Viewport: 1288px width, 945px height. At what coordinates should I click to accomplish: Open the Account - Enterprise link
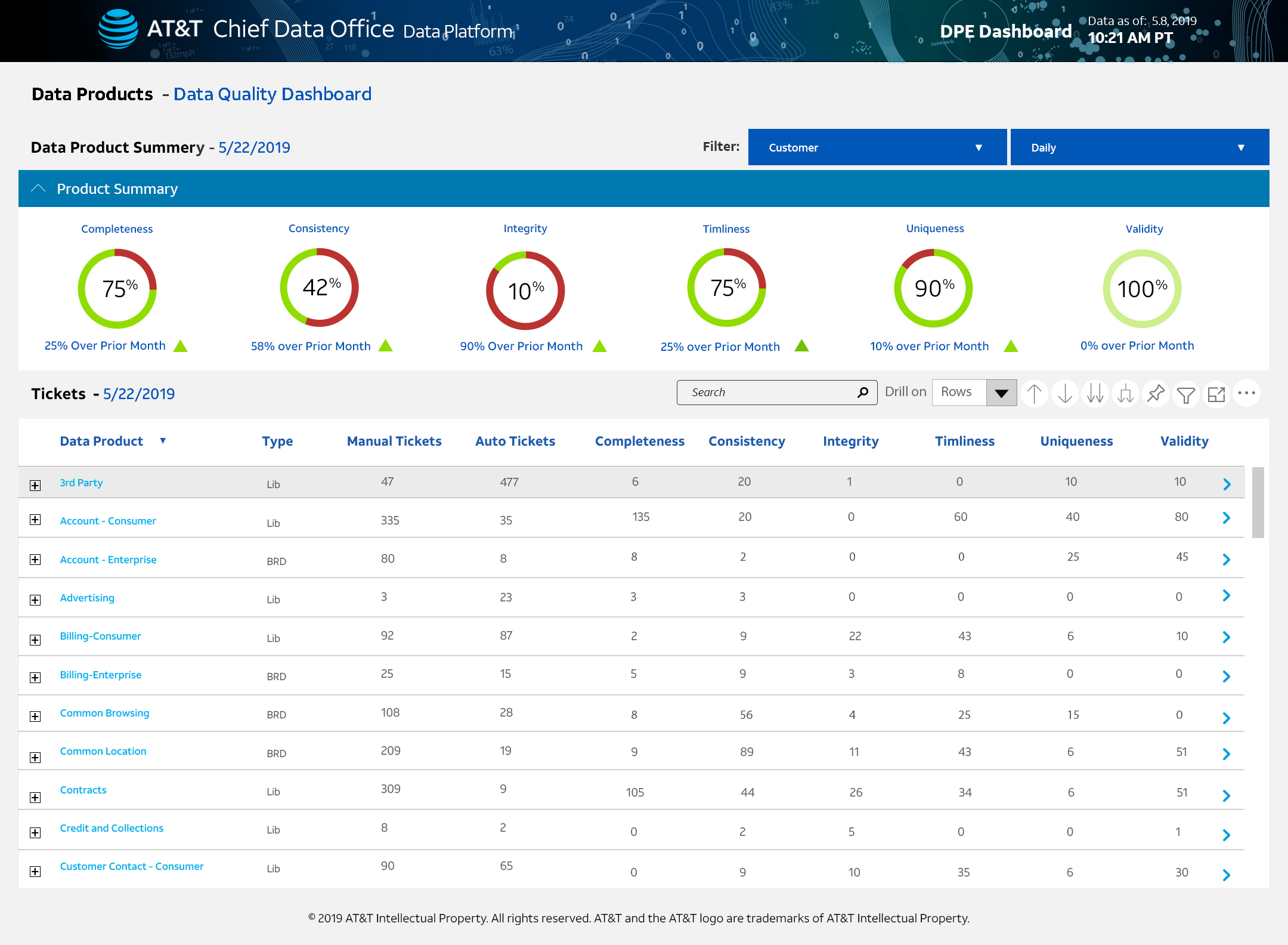108,560
